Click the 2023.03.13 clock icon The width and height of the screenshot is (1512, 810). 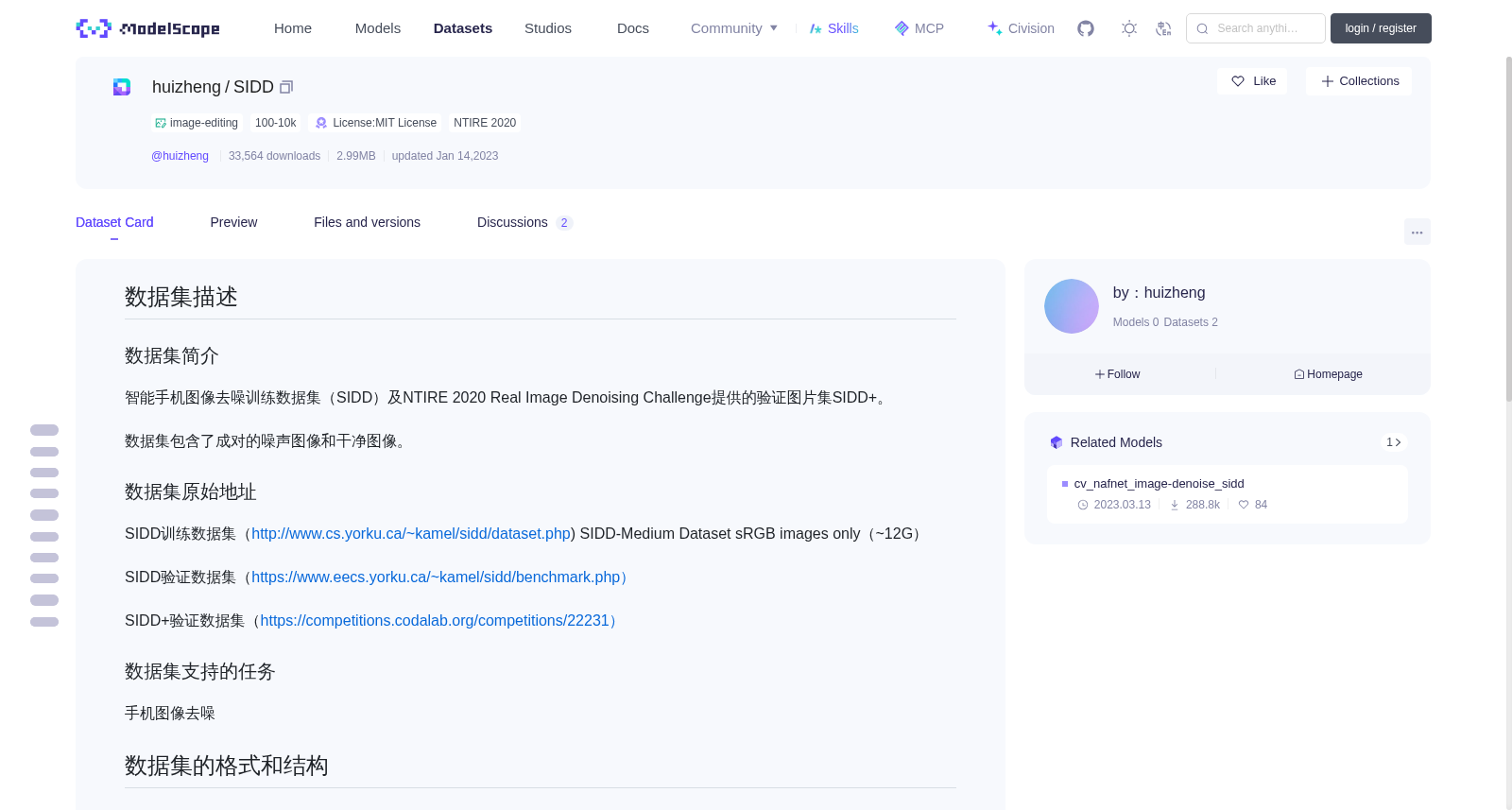coord(1083,505)
